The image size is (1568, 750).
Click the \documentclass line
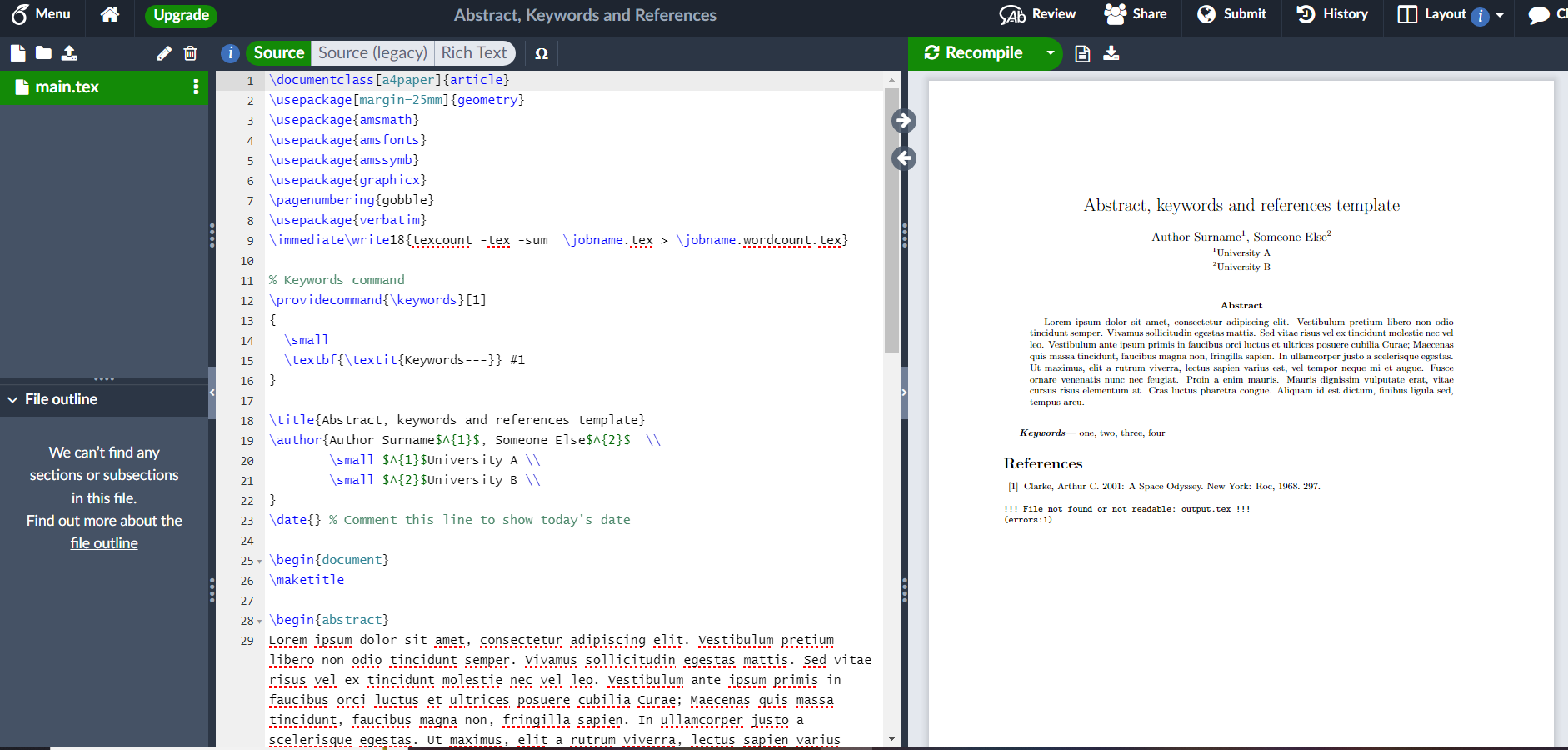[389, 80]
